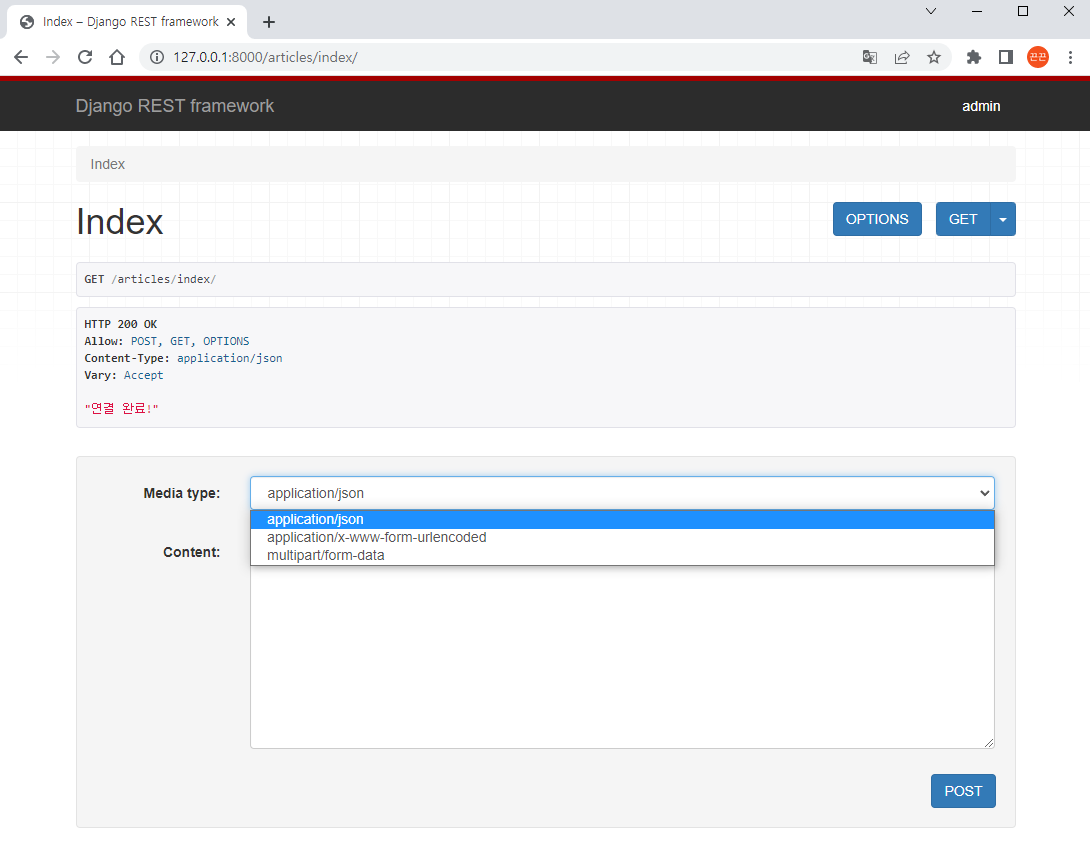Choose multipart/form-data option
Image resolution: width=1090 pixels, height=841 pixels.
(622, 555)
